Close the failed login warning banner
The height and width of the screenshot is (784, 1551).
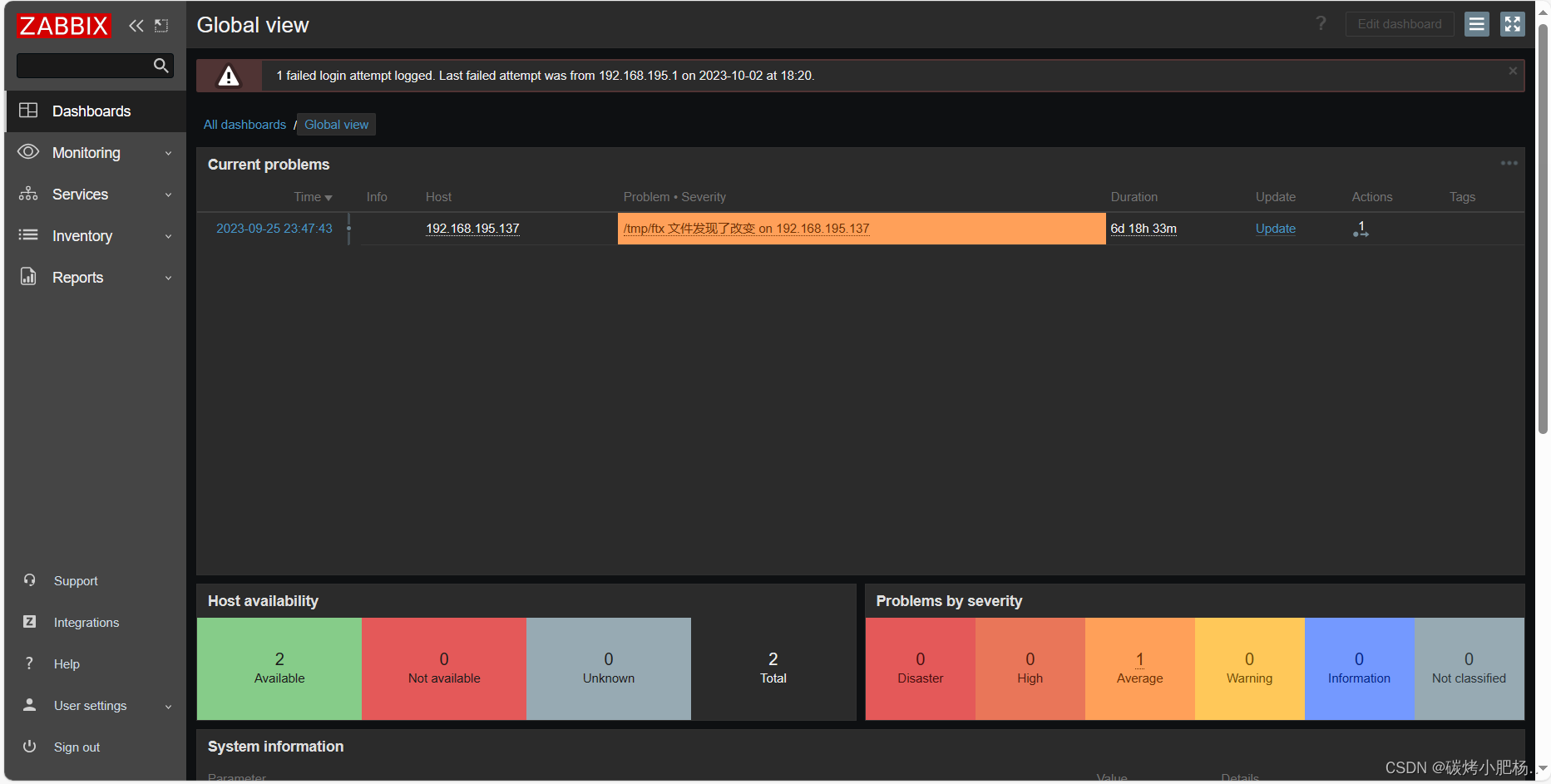tap(1513, 71)
